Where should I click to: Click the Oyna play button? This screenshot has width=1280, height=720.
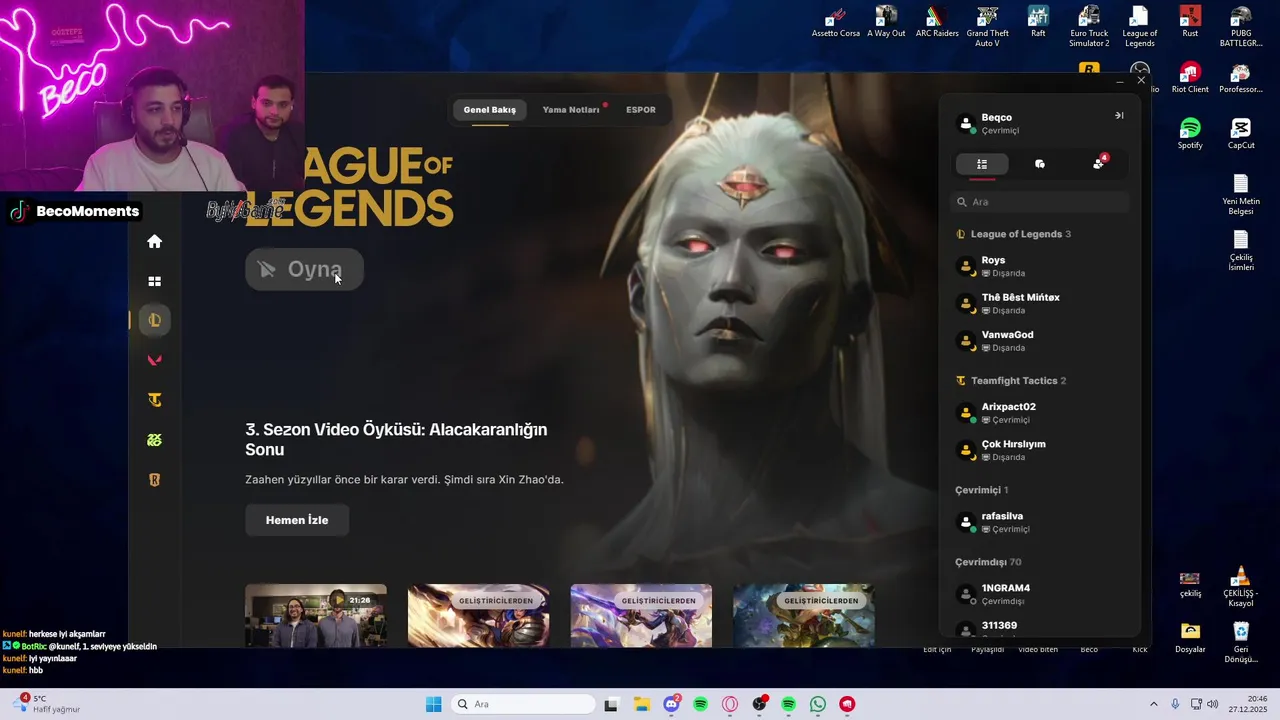click(304, 269)
